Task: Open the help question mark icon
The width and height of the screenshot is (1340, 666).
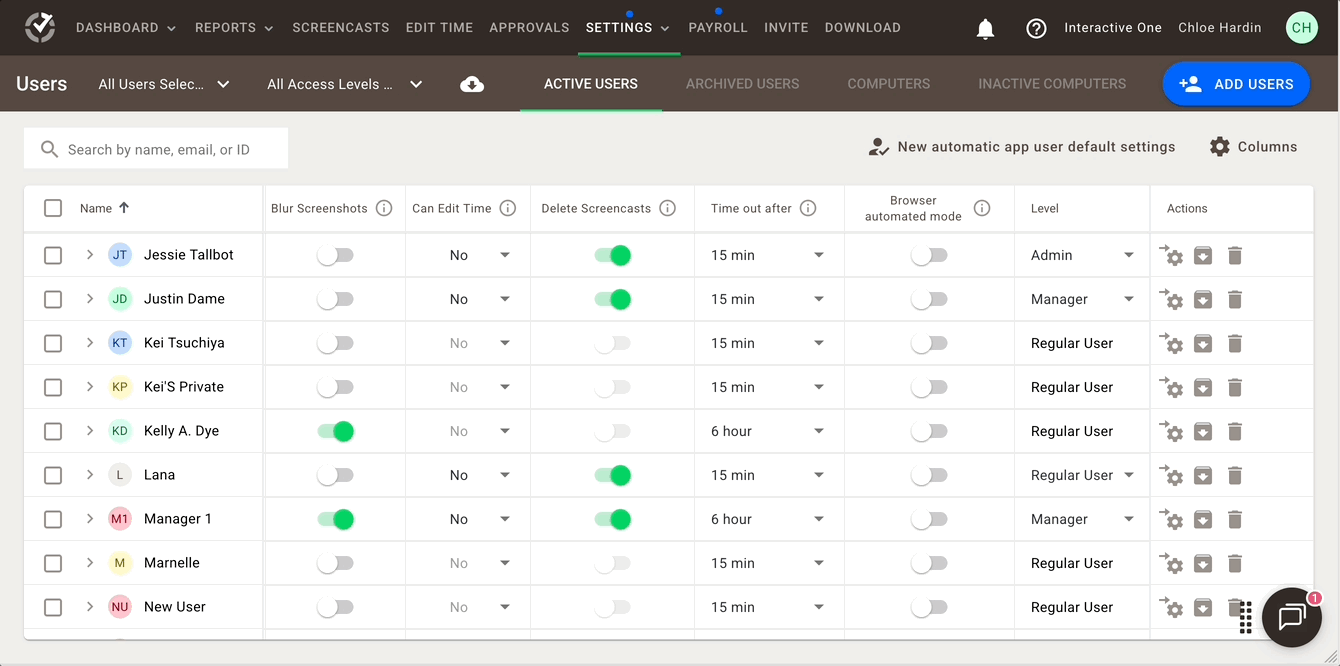Action: pos(1036,29)
